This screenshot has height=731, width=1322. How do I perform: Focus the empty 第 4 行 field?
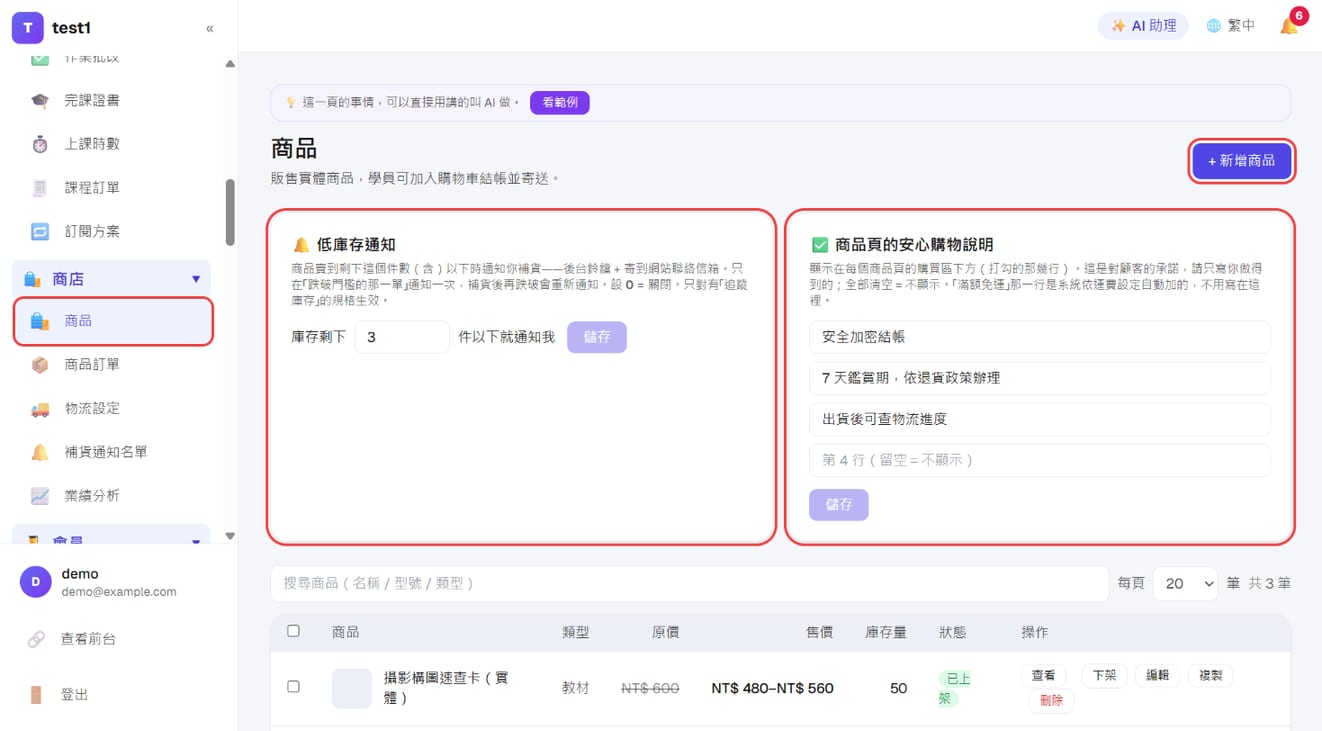(1040, 460)
